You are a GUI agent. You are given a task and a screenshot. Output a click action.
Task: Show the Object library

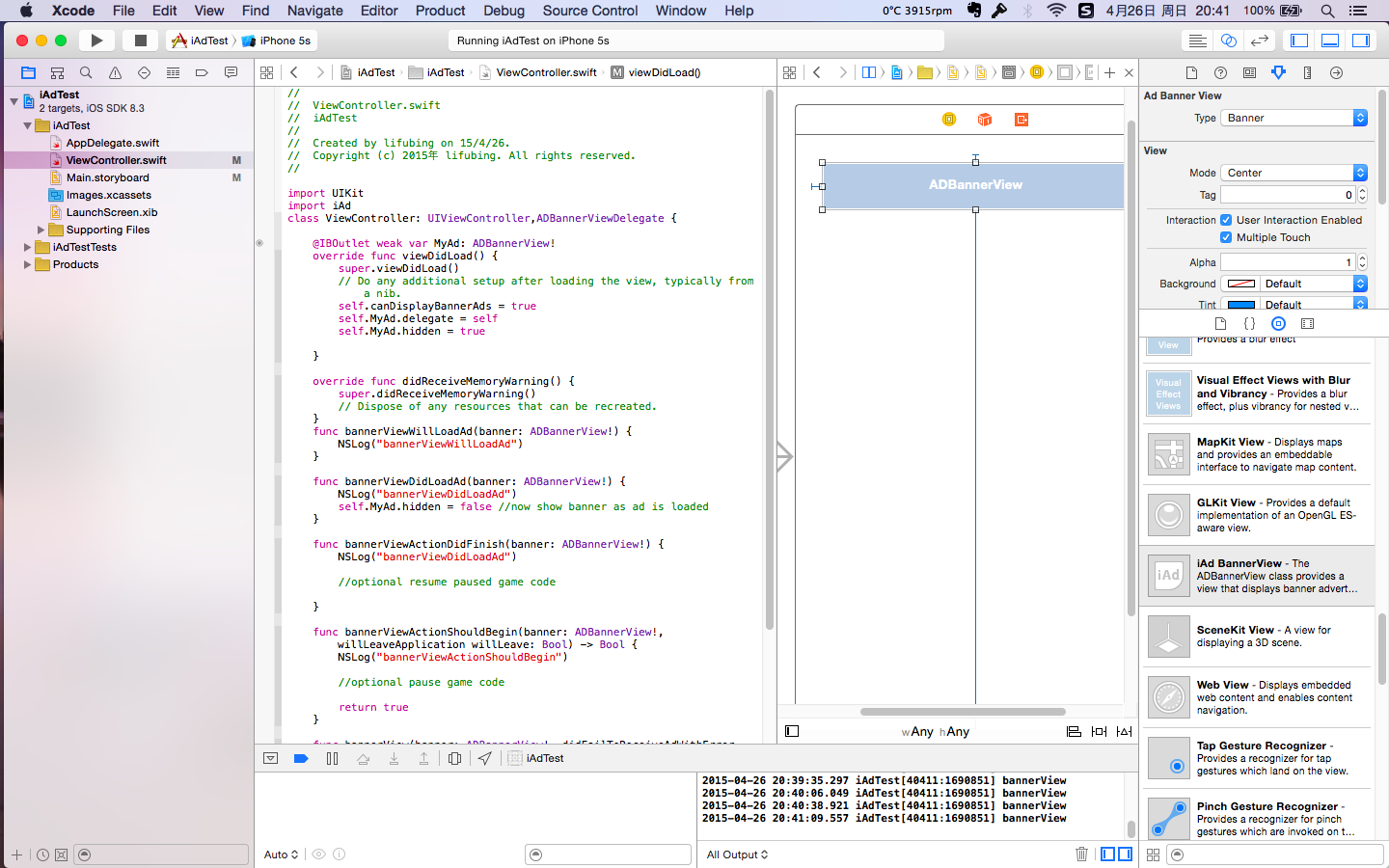1278,324
